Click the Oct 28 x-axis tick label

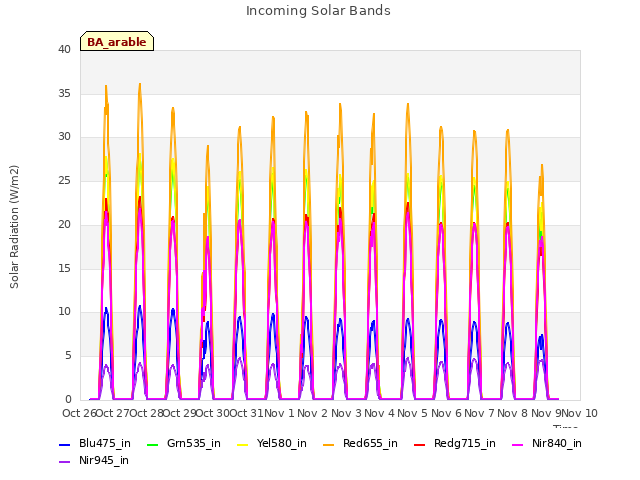click(x=146, y=413)
